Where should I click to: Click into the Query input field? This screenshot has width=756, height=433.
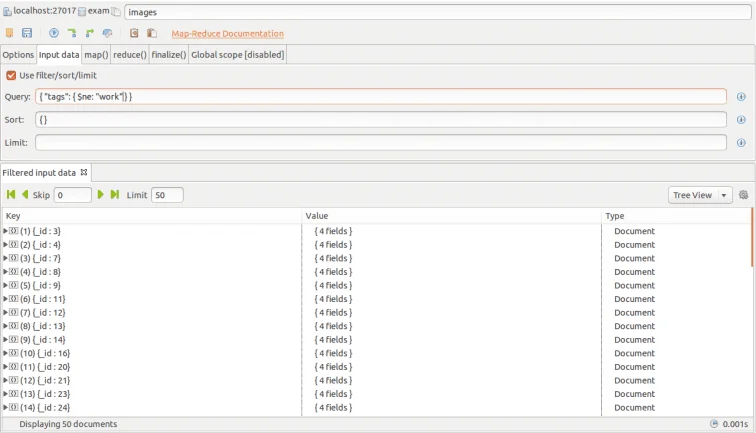(381, 96)
